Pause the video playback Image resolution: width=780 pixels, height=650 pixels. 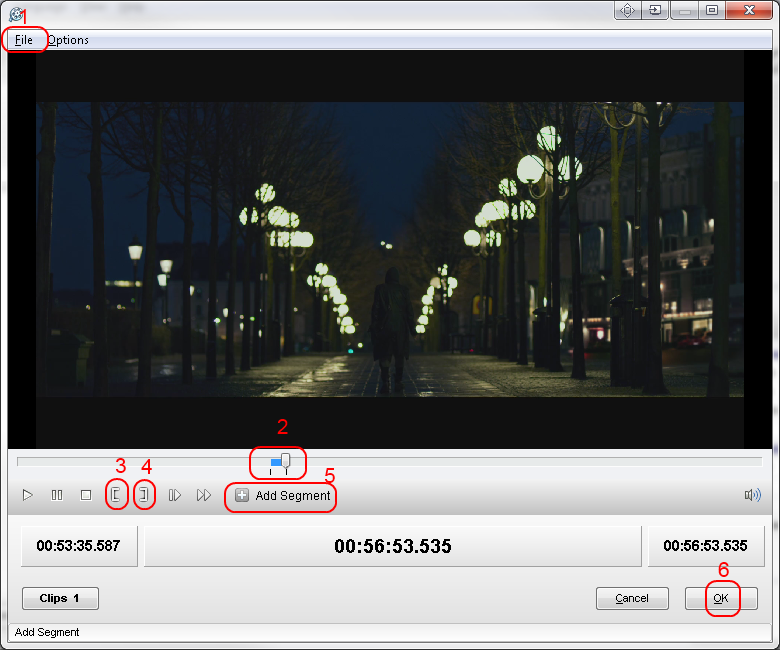point(57,495)
